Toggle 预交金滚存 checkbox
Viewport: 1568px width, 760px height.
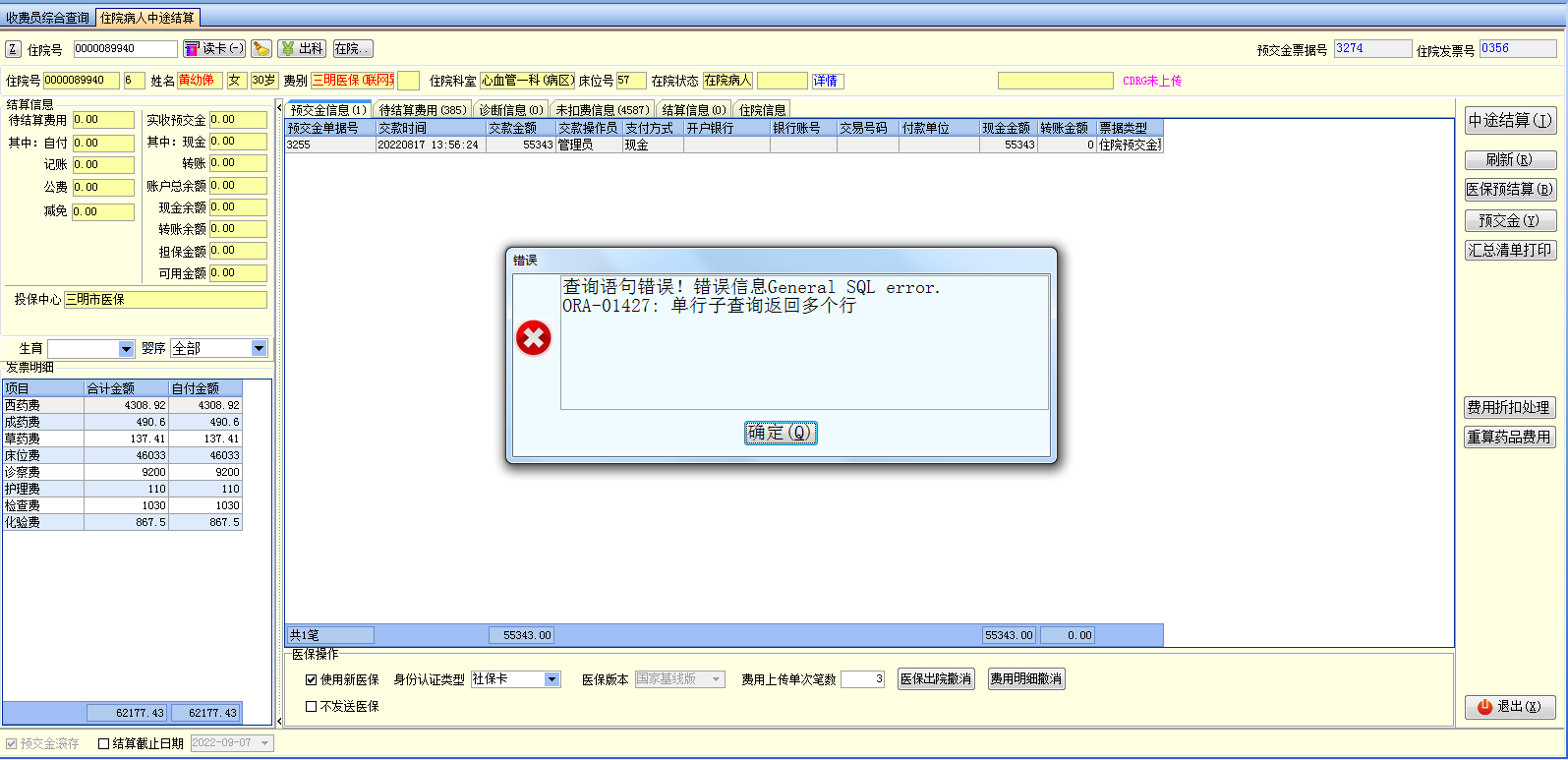(x=12, y=744)
